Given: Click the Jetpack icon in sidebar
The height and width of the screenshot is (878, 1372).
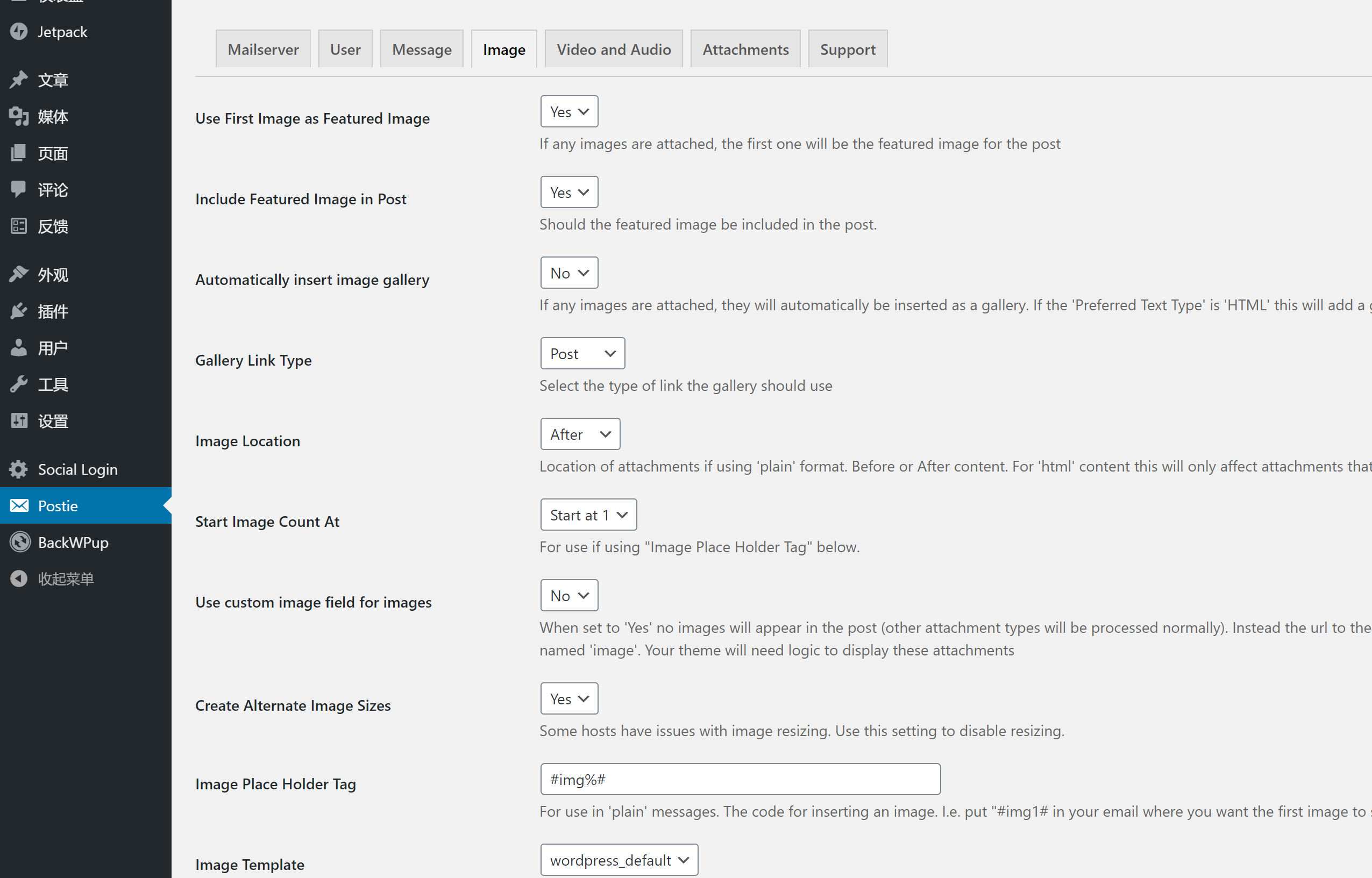Looking at the screenshot, I should (x=19, y=31).
